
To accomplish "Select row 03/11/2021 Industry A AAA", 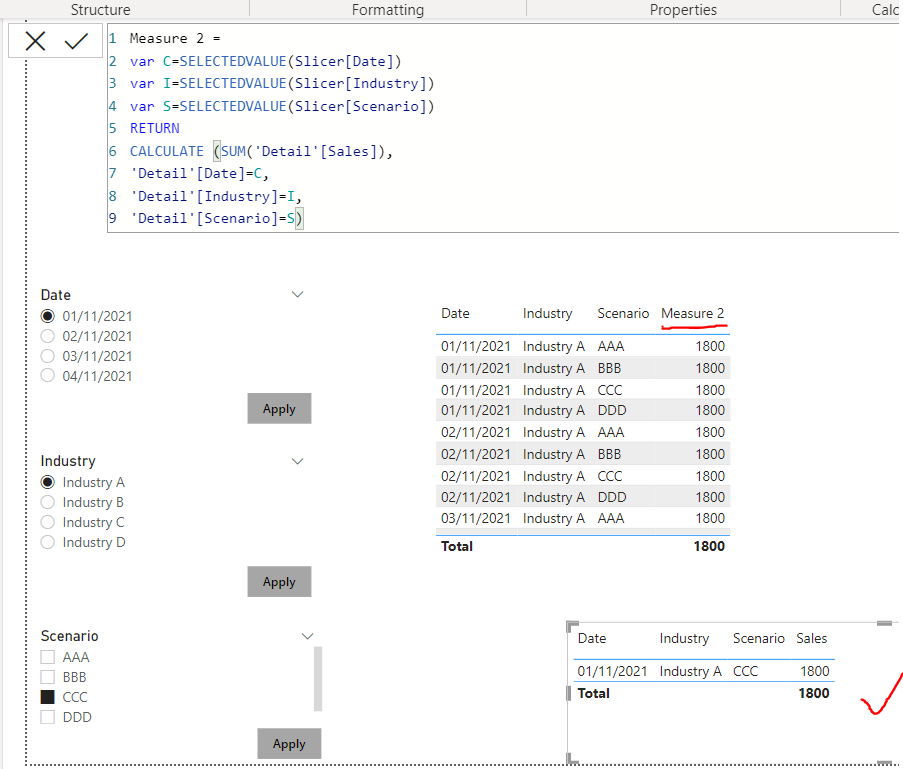I will point(583,518).
